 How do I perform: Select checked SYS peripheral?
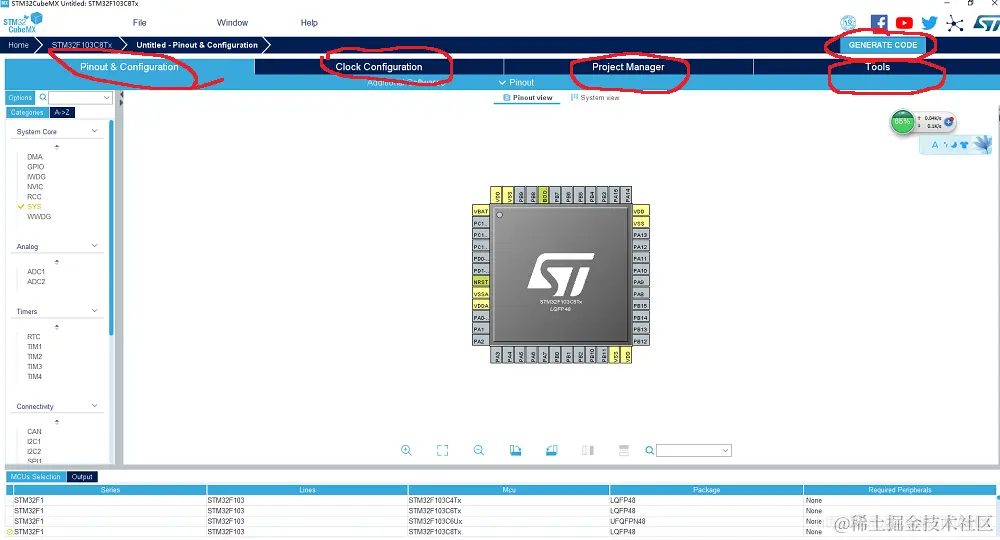tap(34, 207)
